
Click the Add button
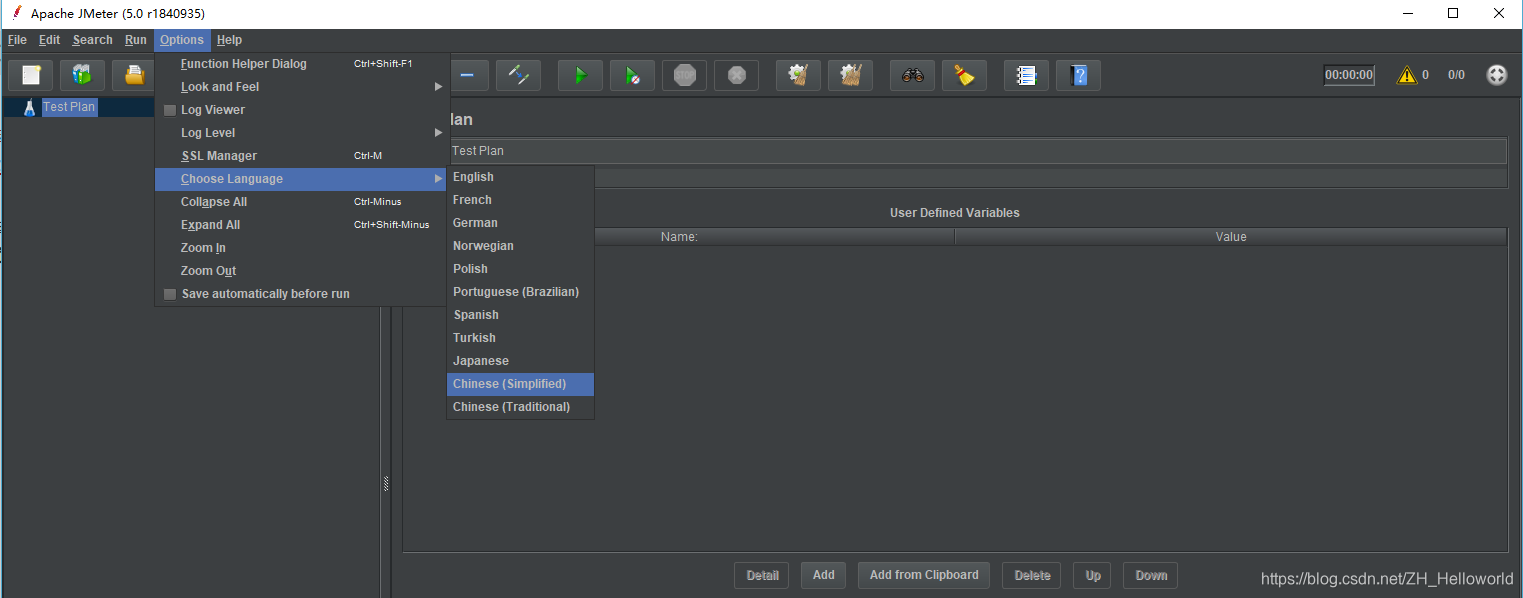click(x=824, y=575)
